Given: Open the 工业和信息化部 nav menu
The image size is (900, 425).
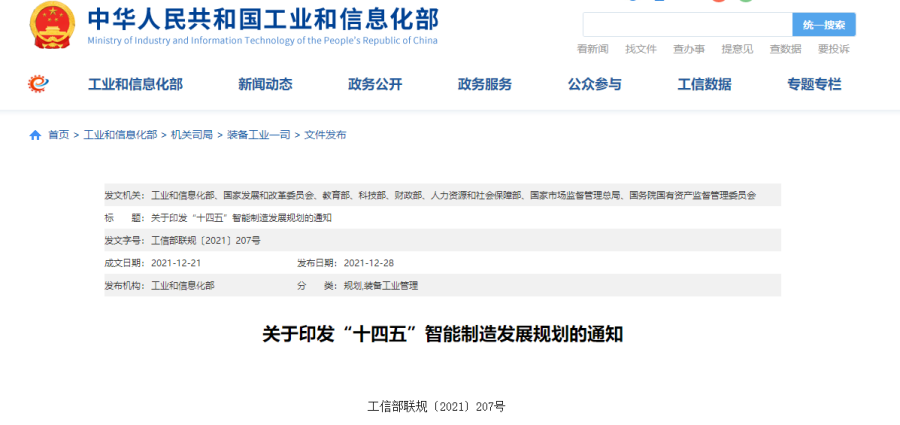Looking at the screenshot, I should tap(135, 84).
